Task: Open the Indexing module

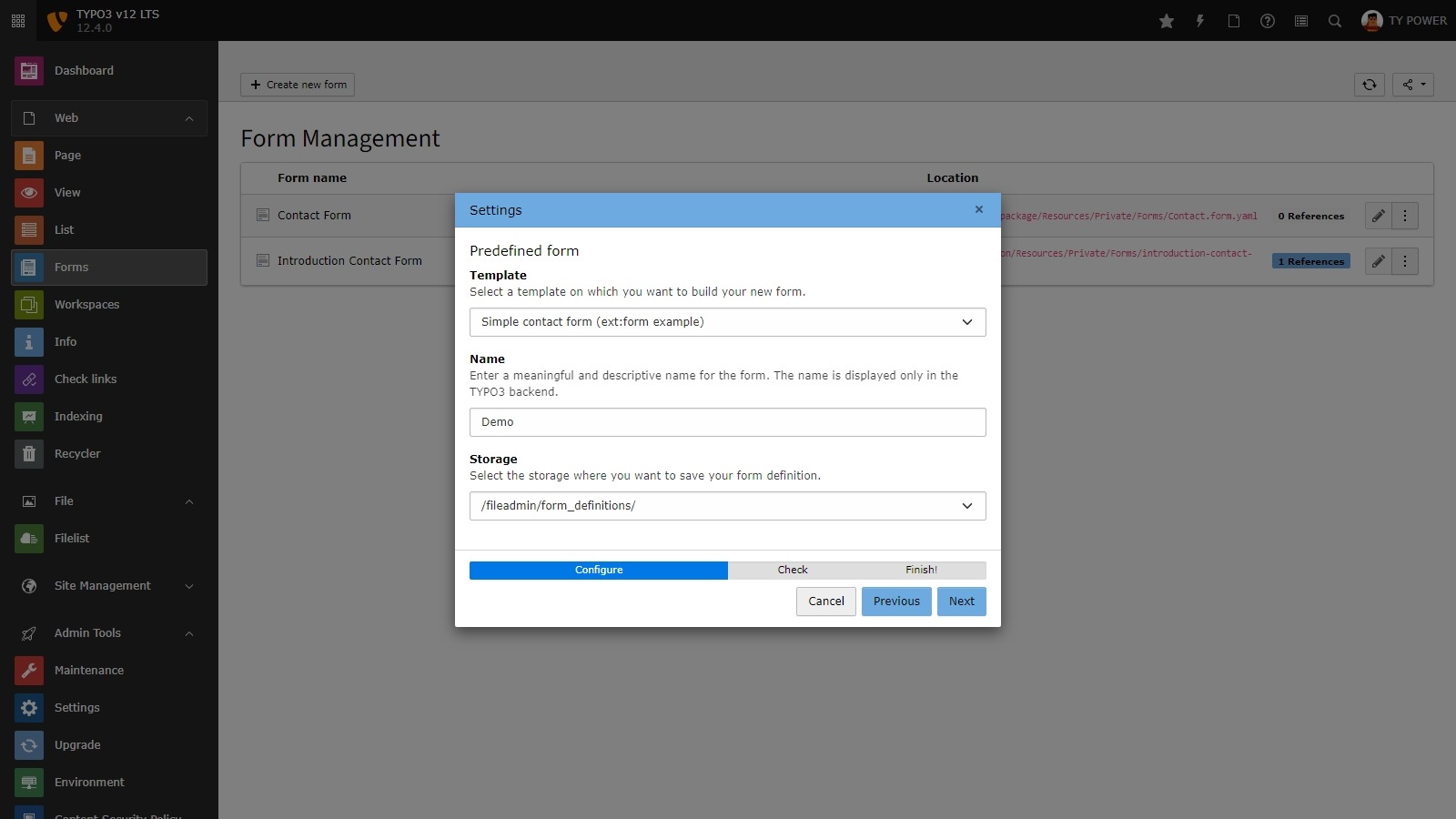Action: pos(109,416)
